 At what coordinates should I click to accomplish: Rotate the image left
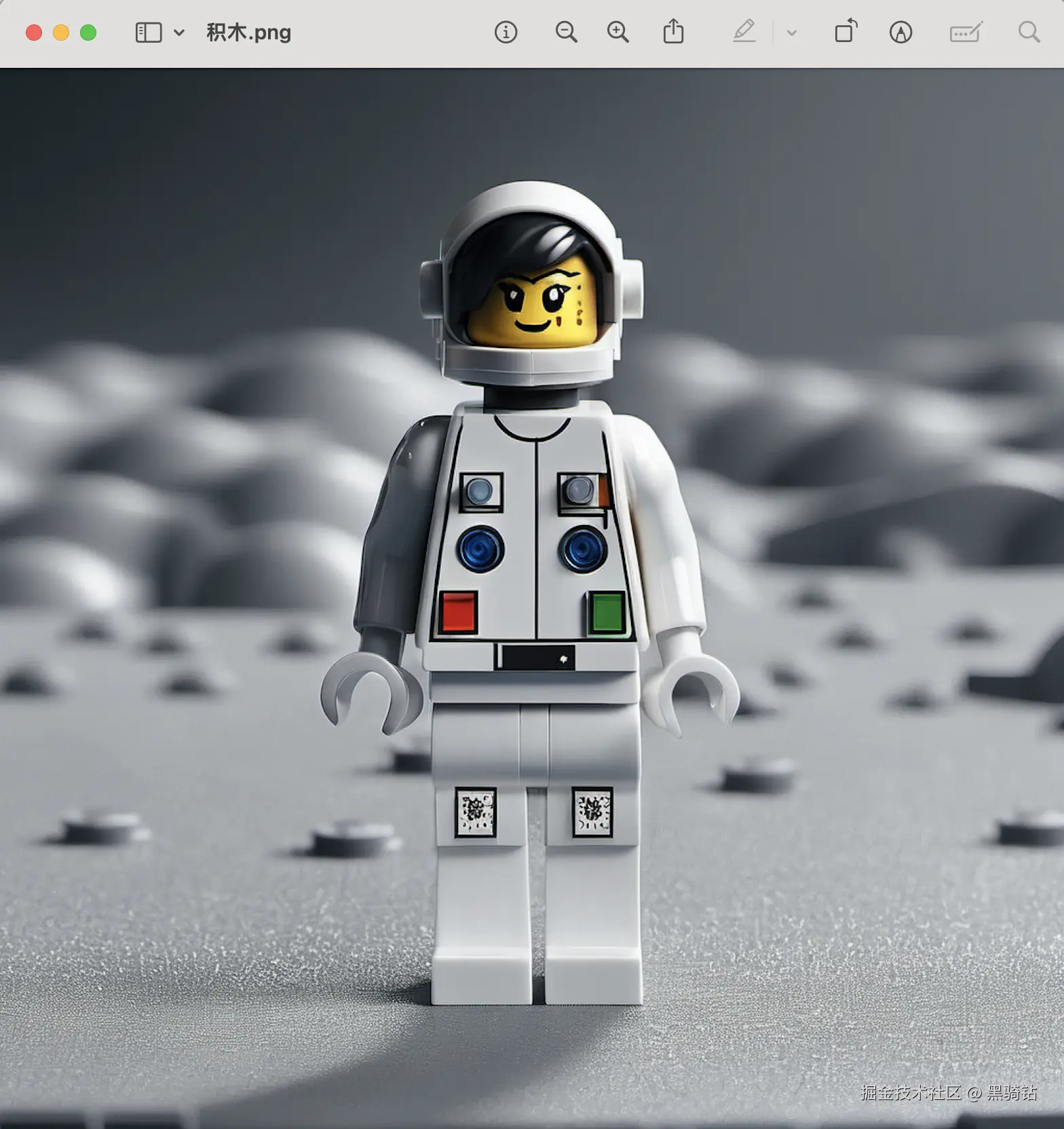[845, 31]
